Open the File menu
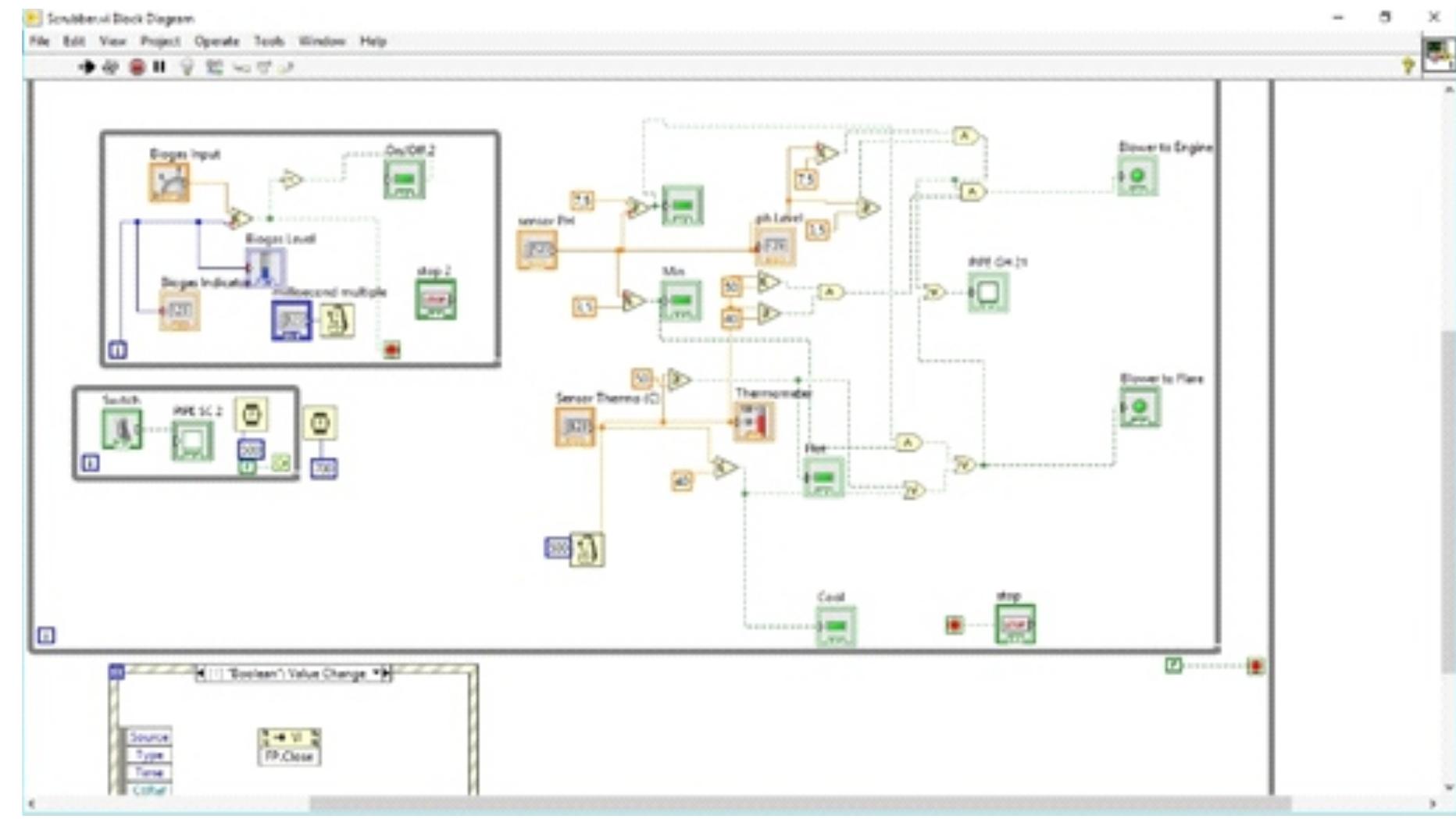The image size is (1456, 819). tap(39, 41)
